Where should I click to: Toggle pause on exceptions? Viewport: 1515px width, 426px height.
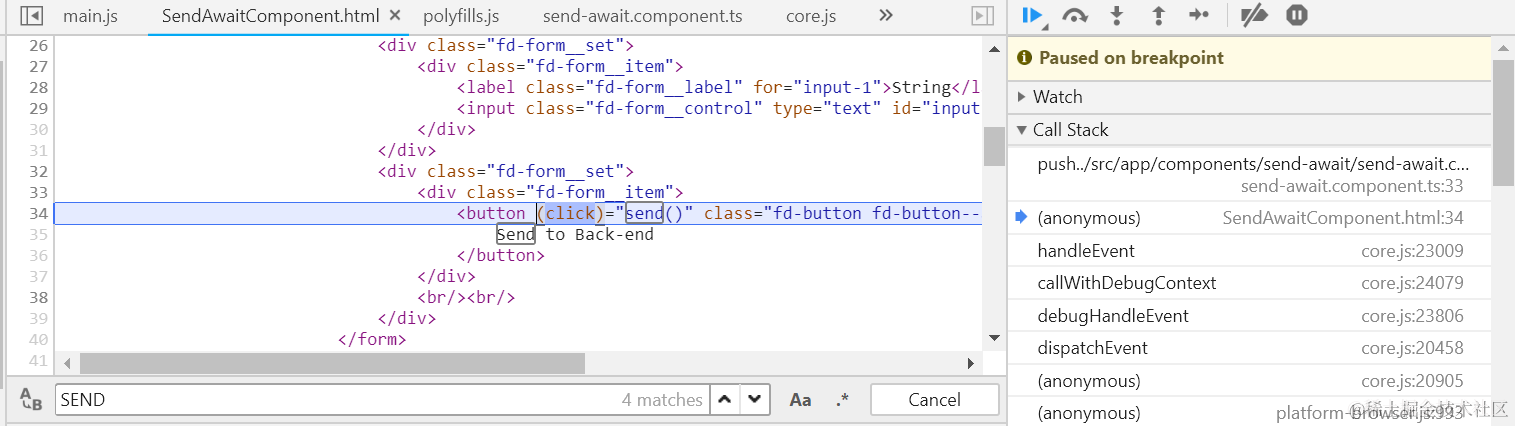click(x=1297, y=16)
